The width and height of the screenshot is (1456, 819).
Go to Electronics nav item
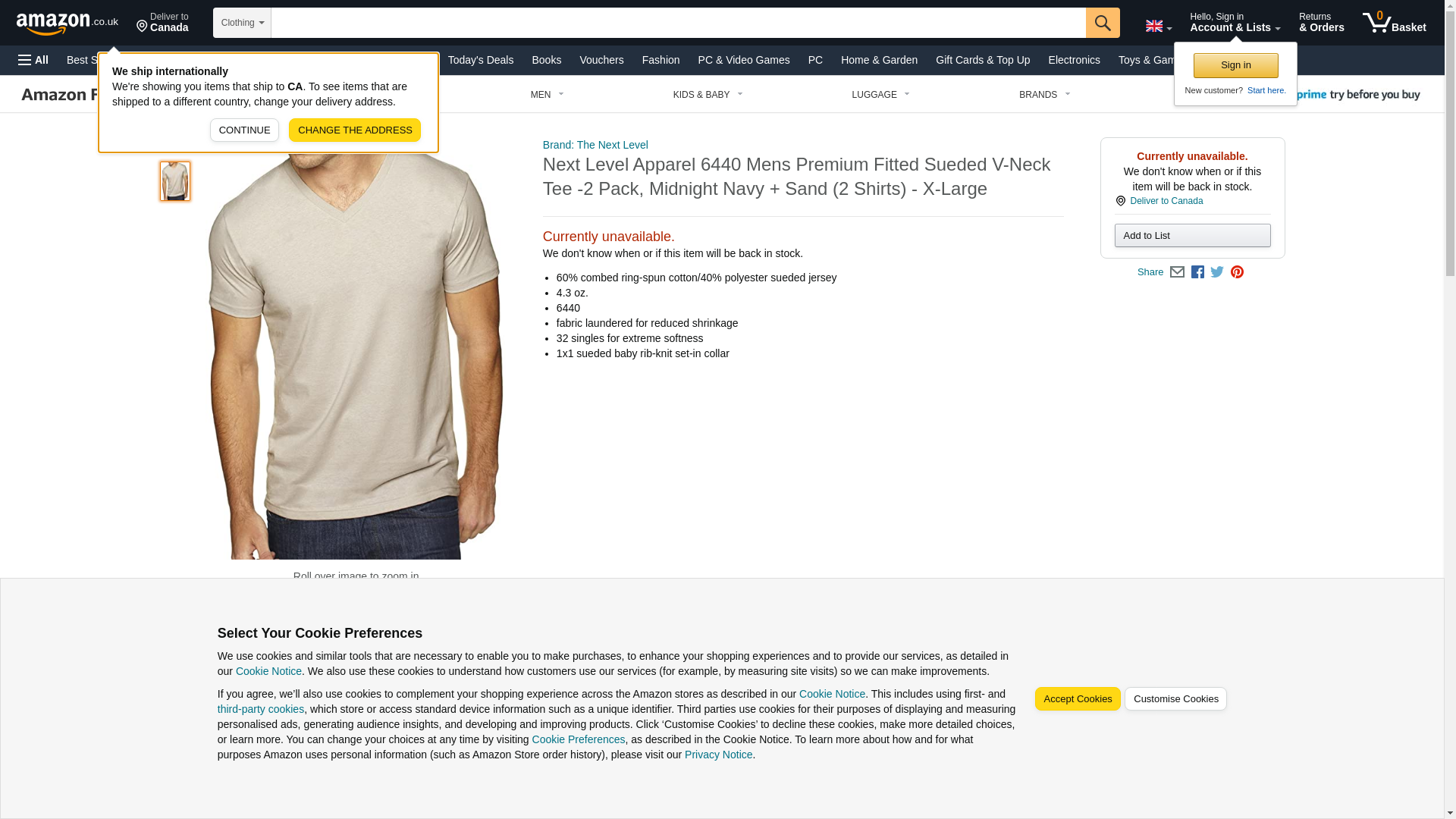click(x=1074, y=60)
